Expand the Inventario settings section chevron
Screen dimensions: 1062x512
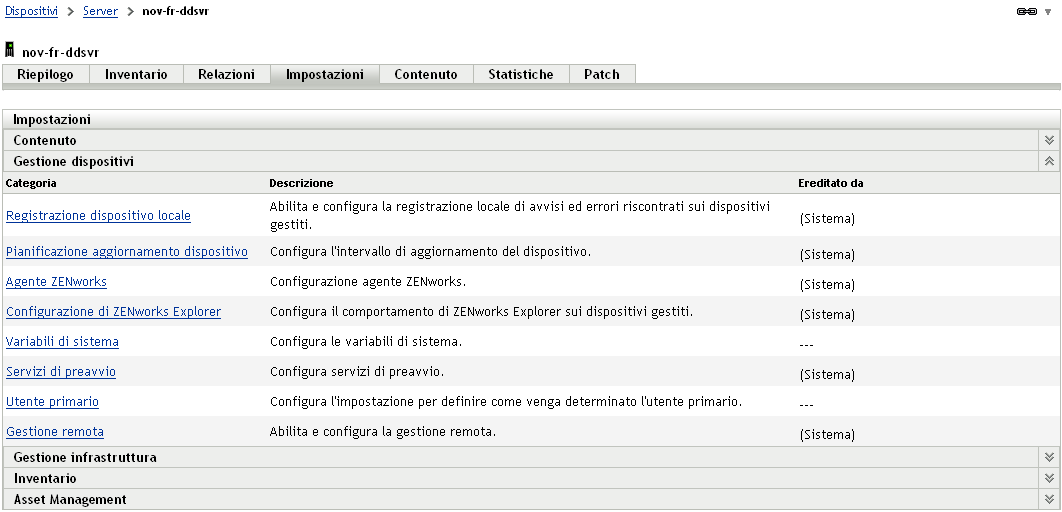pos(1049,479)
